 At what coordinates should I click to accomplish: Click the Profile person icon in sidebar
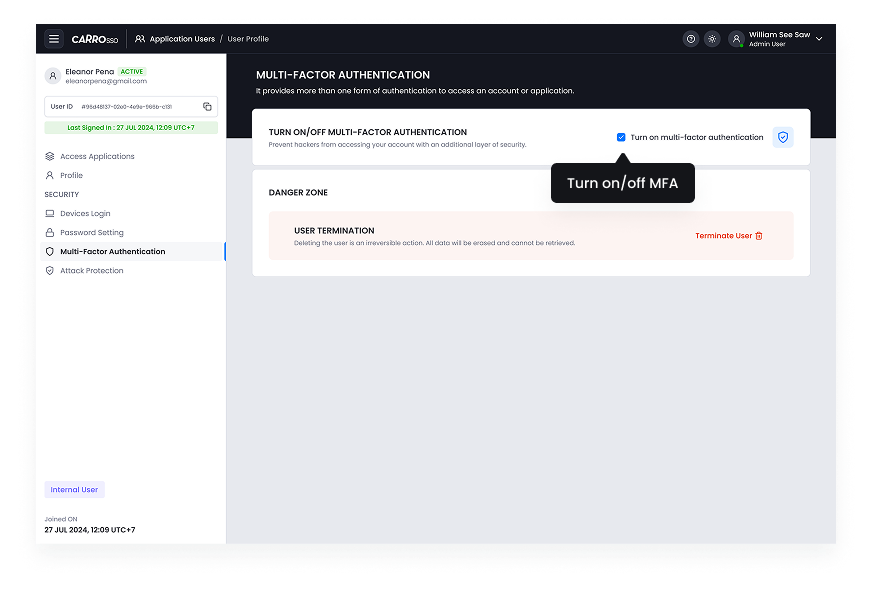point(50,175)
